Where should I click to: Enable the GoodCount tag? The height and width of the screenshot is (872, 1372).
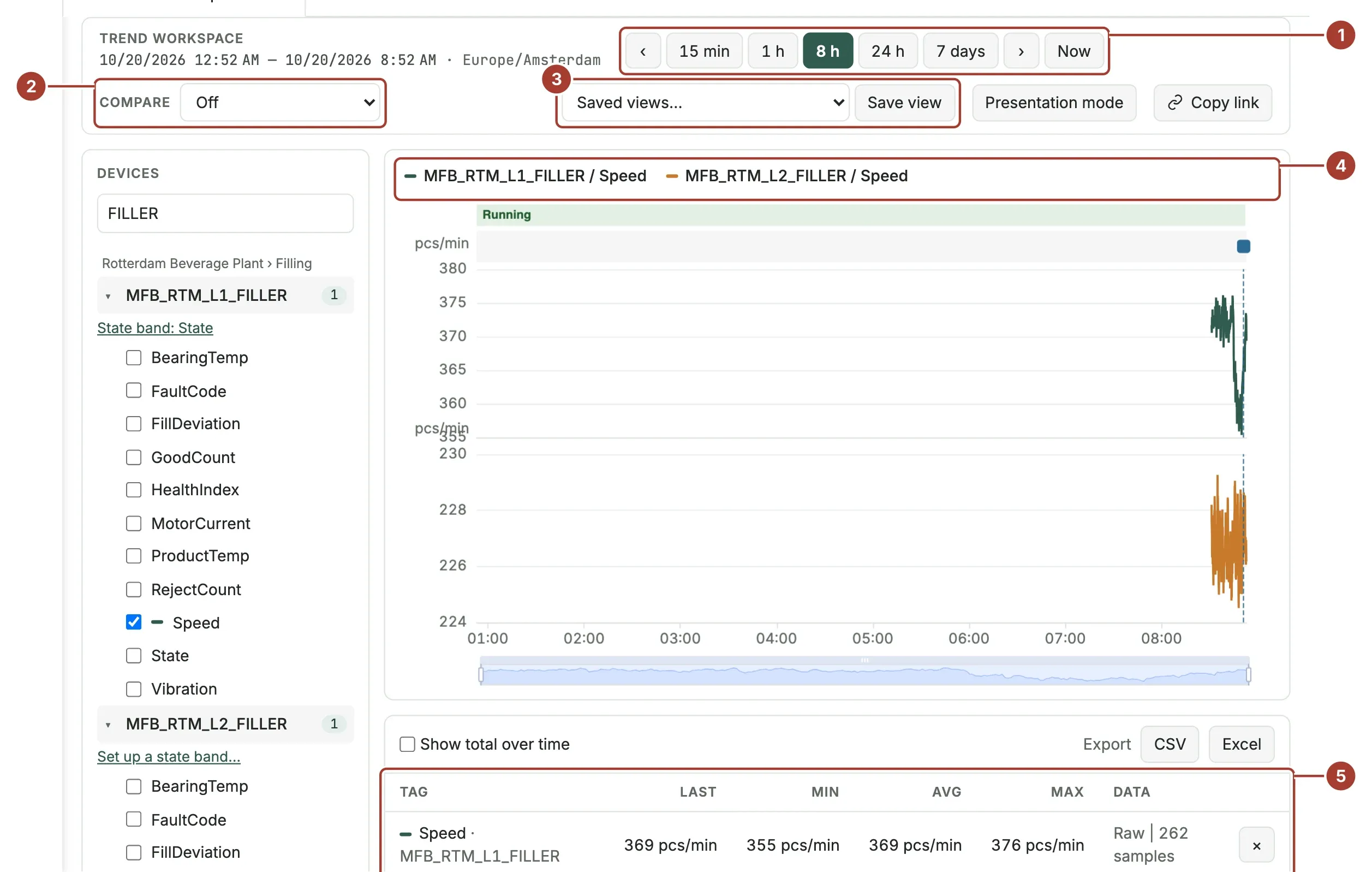pos(133,457)
